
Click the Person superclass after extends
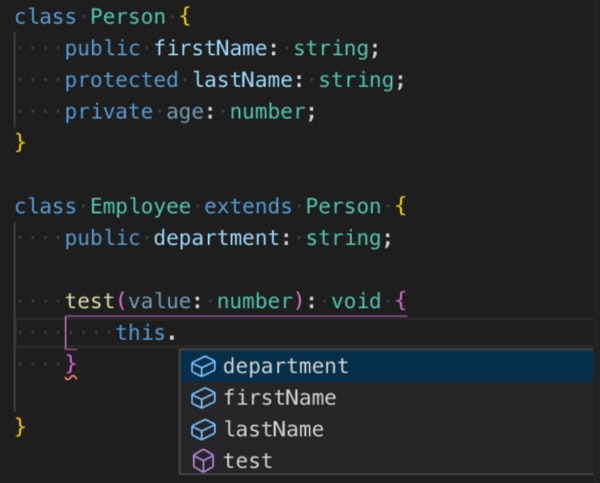click(x=343, y=207)
